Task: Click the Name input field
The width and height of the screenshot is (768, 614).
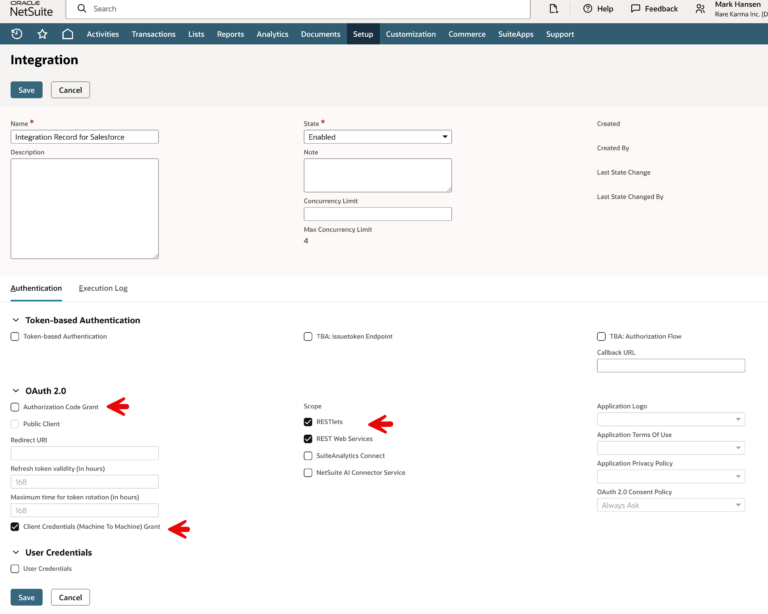Action: click(x=84, y=137)
